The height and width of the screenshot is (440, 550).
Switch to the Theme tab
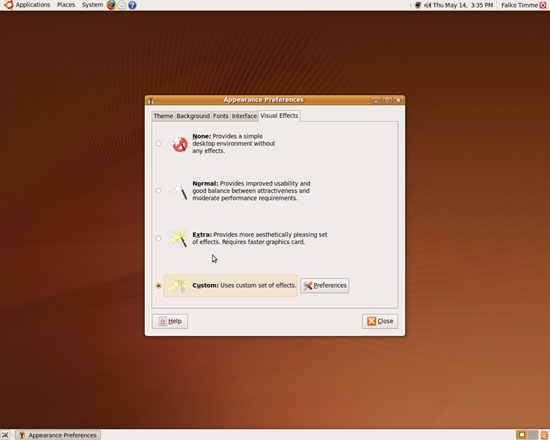163,116
